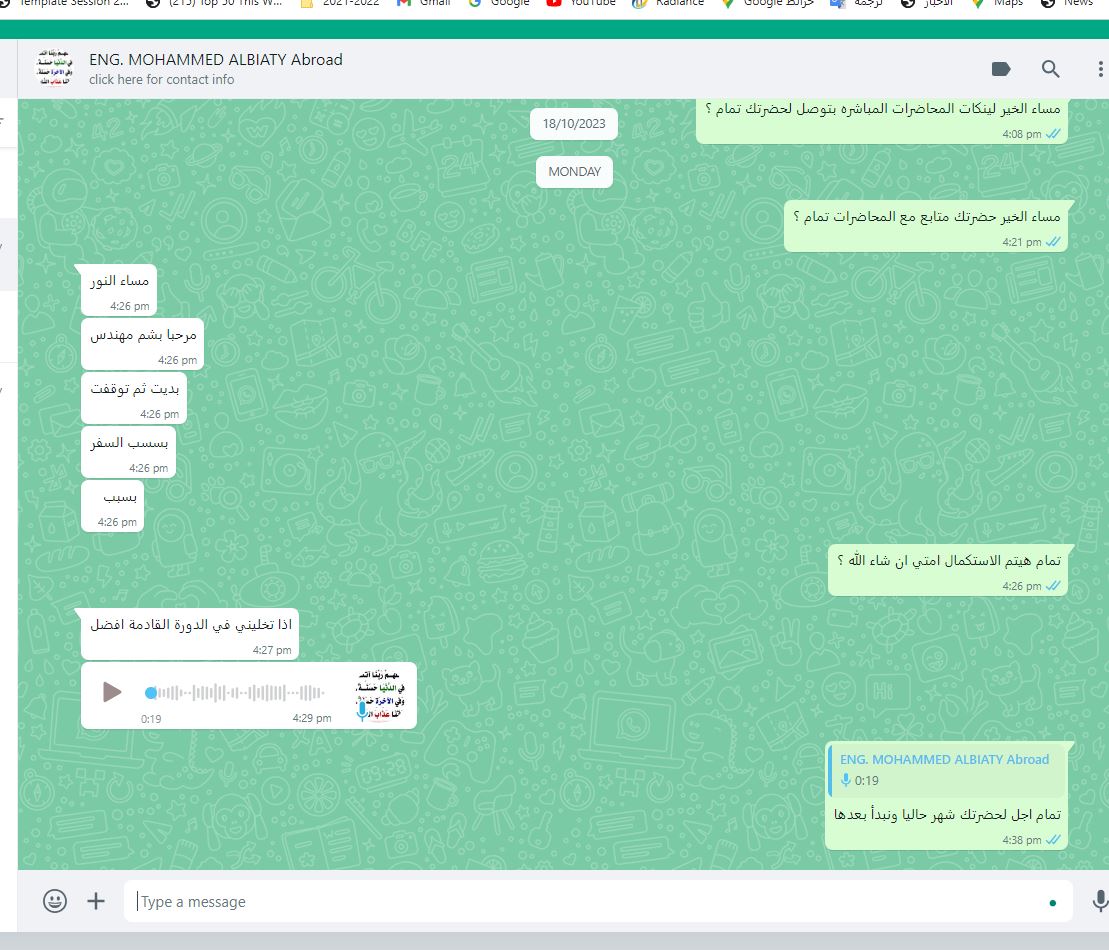Click the 18/10/2023 date chip
Screen dimensions: 1109x950
click(574, 124)
